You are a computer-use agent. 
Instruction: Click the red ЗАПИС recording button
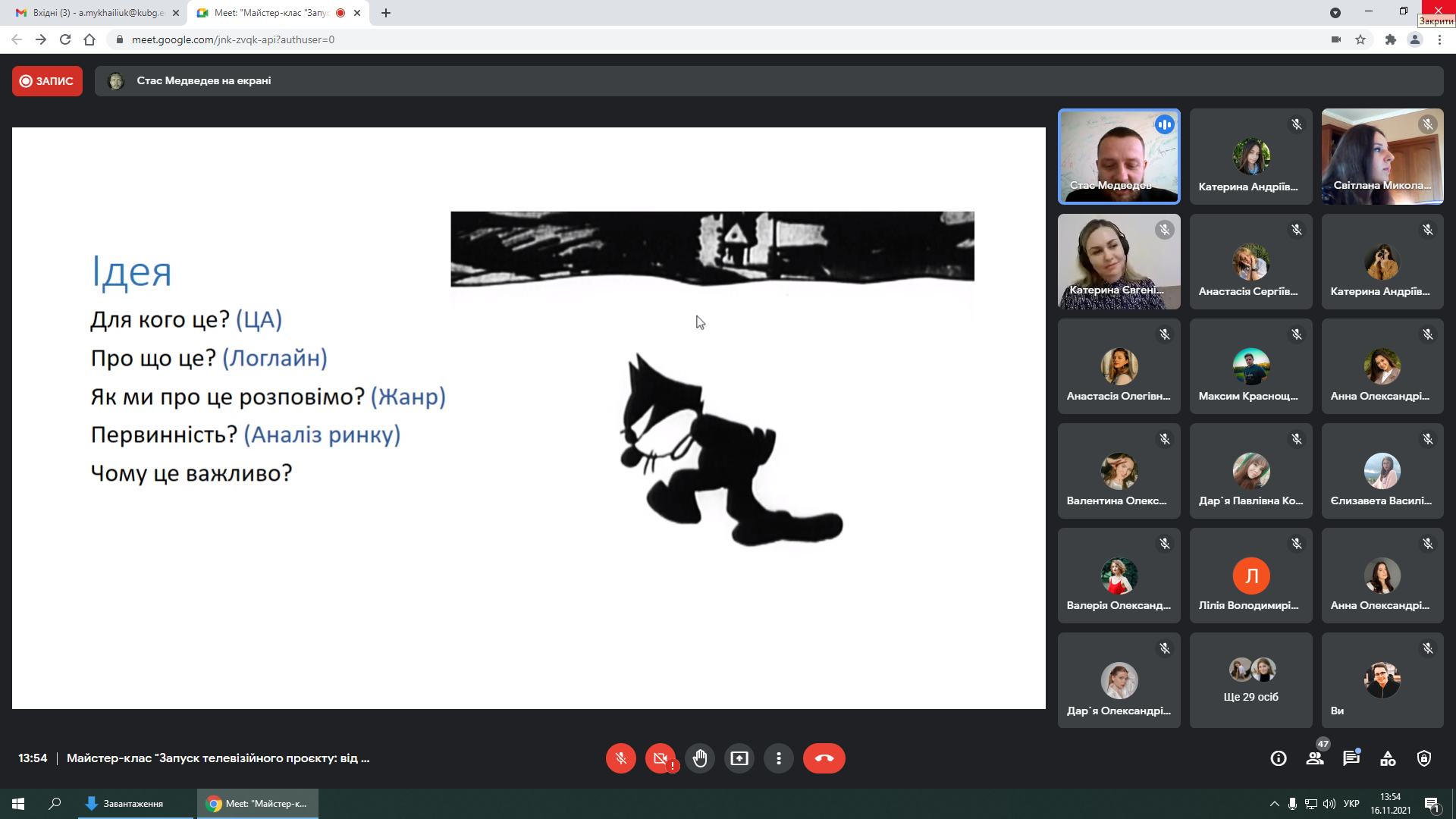tap(47, 81)
